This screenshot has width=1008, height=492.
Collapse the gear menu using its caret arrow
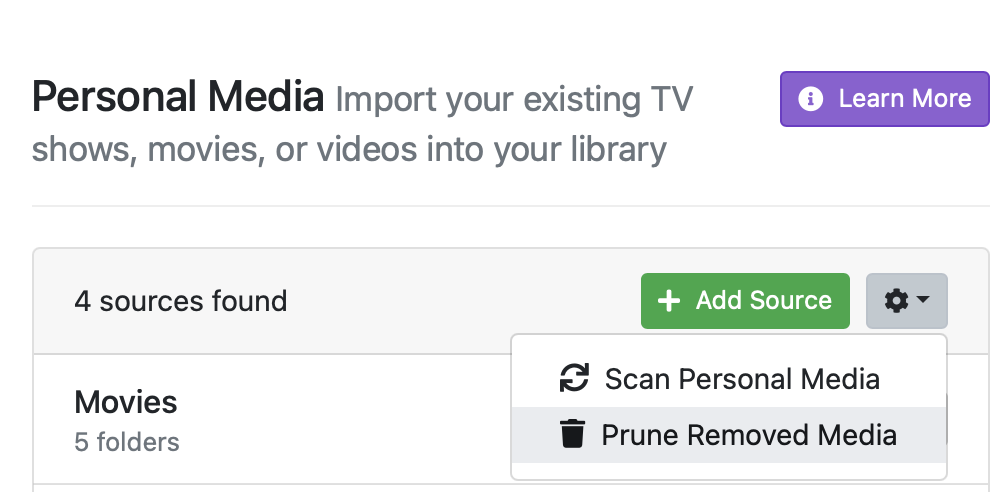click(x=924, y=300)
